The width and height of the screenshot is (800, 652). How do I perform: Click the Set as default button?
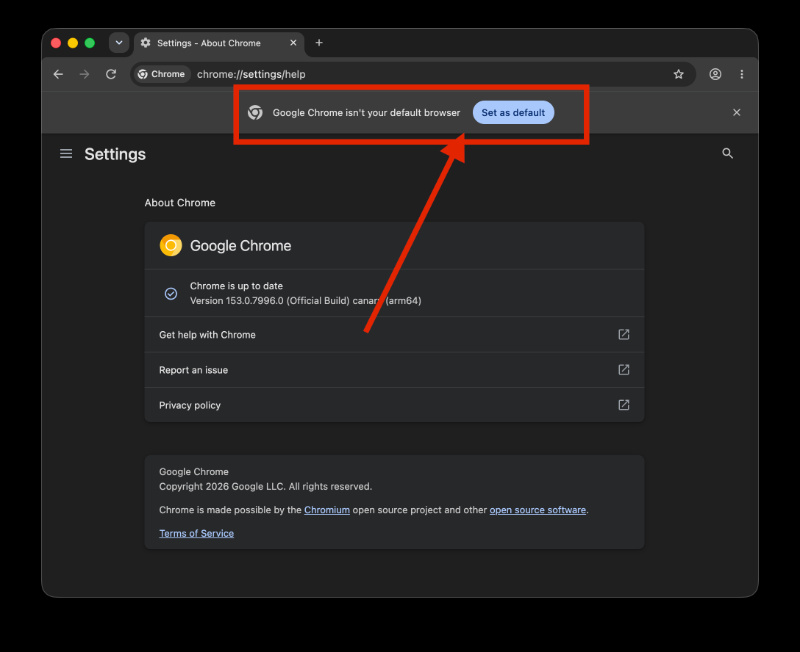pos(513,113)
